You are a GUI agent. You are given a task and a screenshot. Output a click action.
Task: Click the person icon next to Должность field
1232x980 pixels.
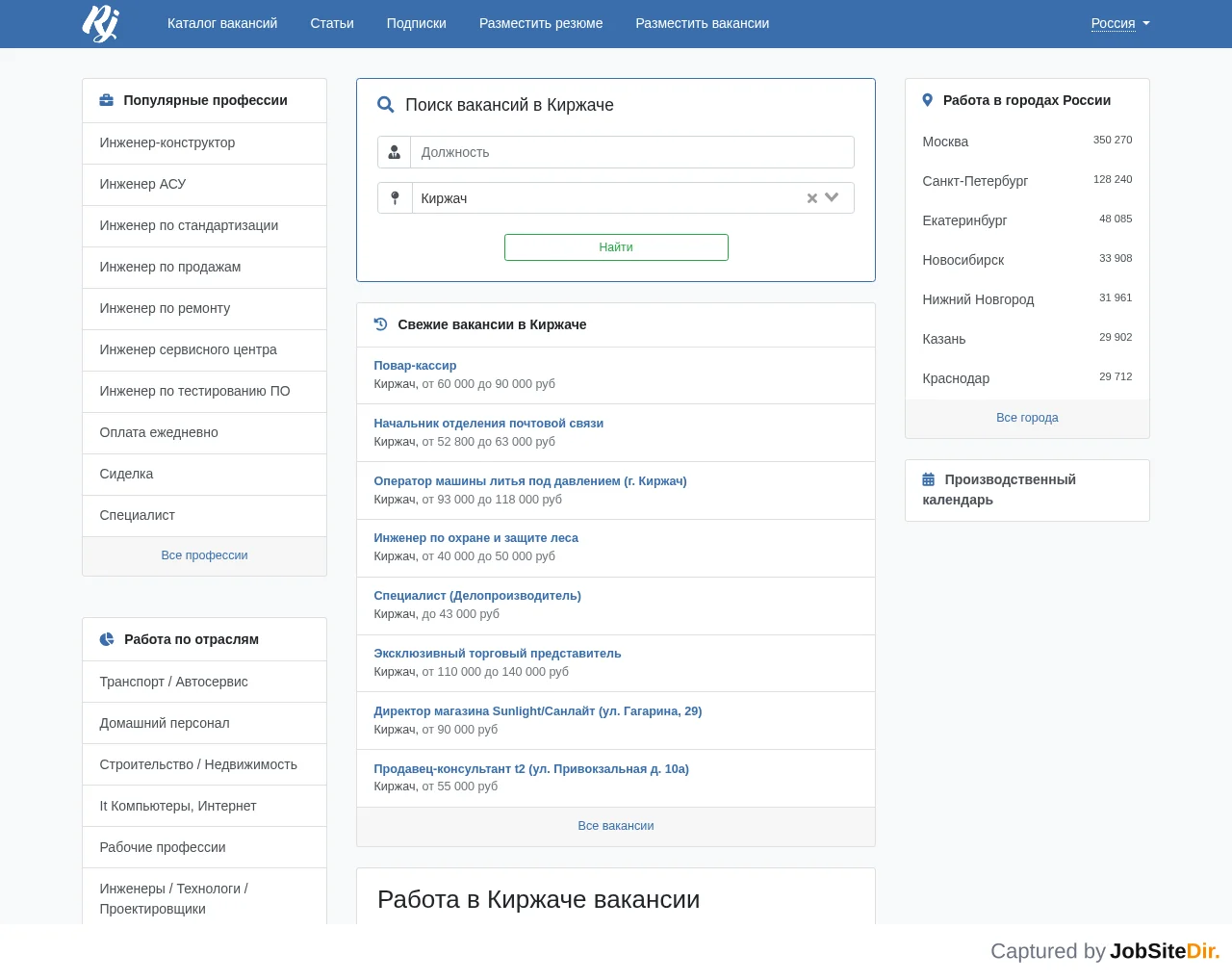click(x=395, y=152)
